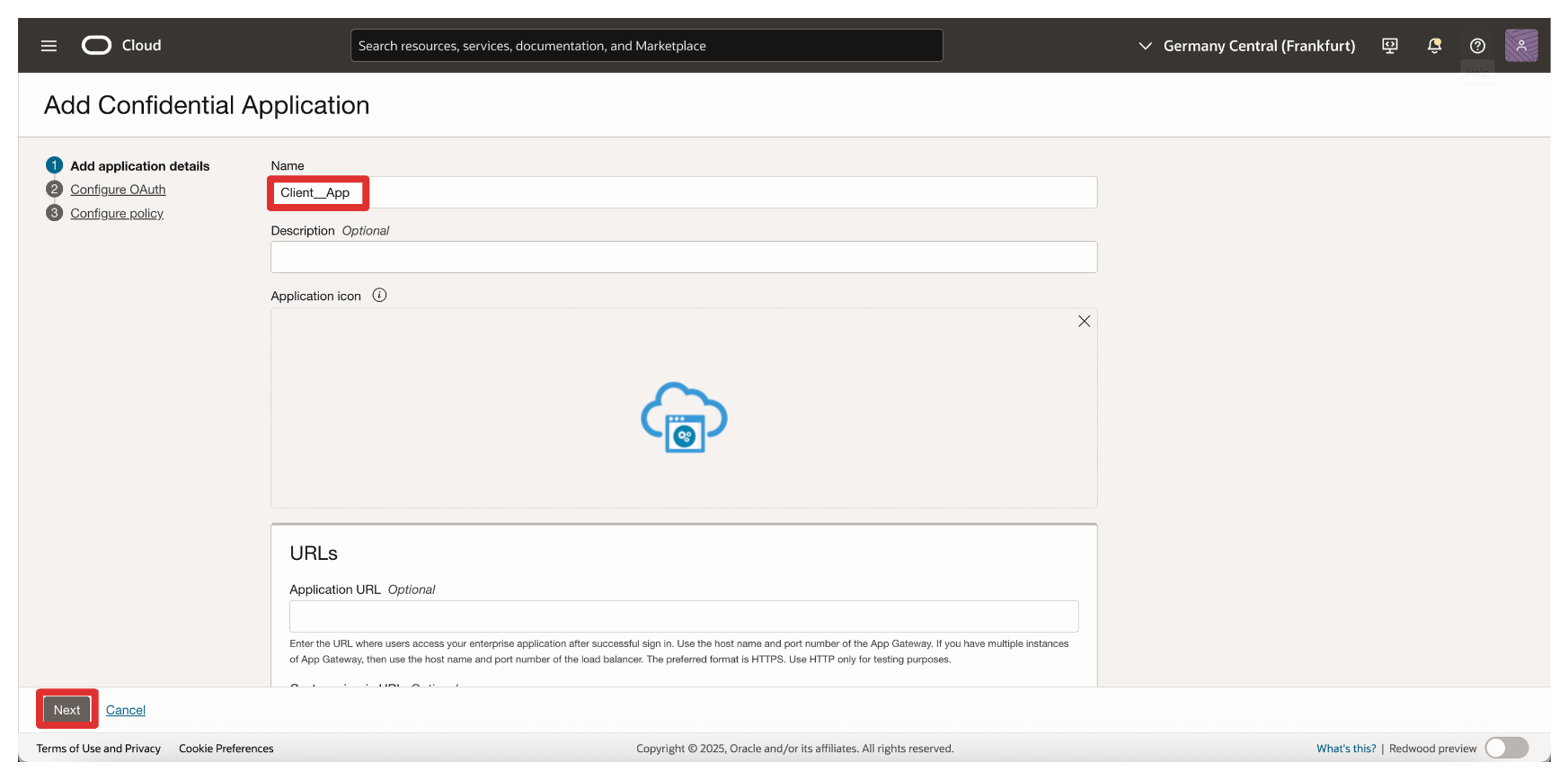Click the Cancel link

pyautogui.click(x=126, y=710)
